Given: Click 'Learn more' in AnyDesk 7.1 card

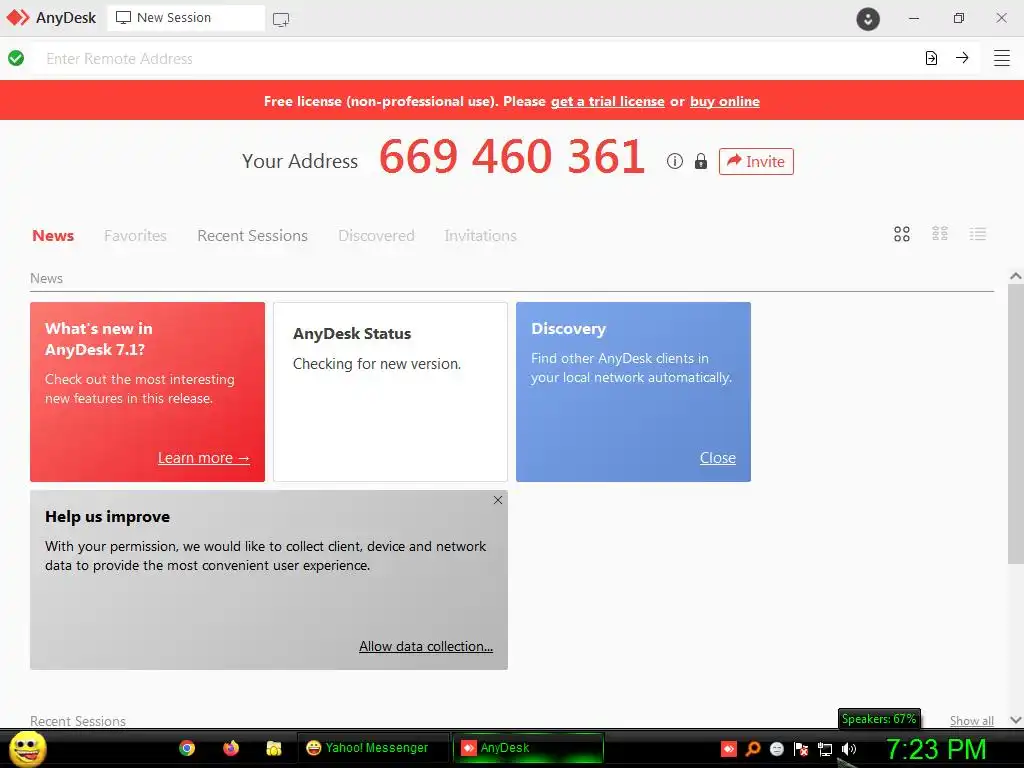Looking at the screenshot, I should coord(204,458).
